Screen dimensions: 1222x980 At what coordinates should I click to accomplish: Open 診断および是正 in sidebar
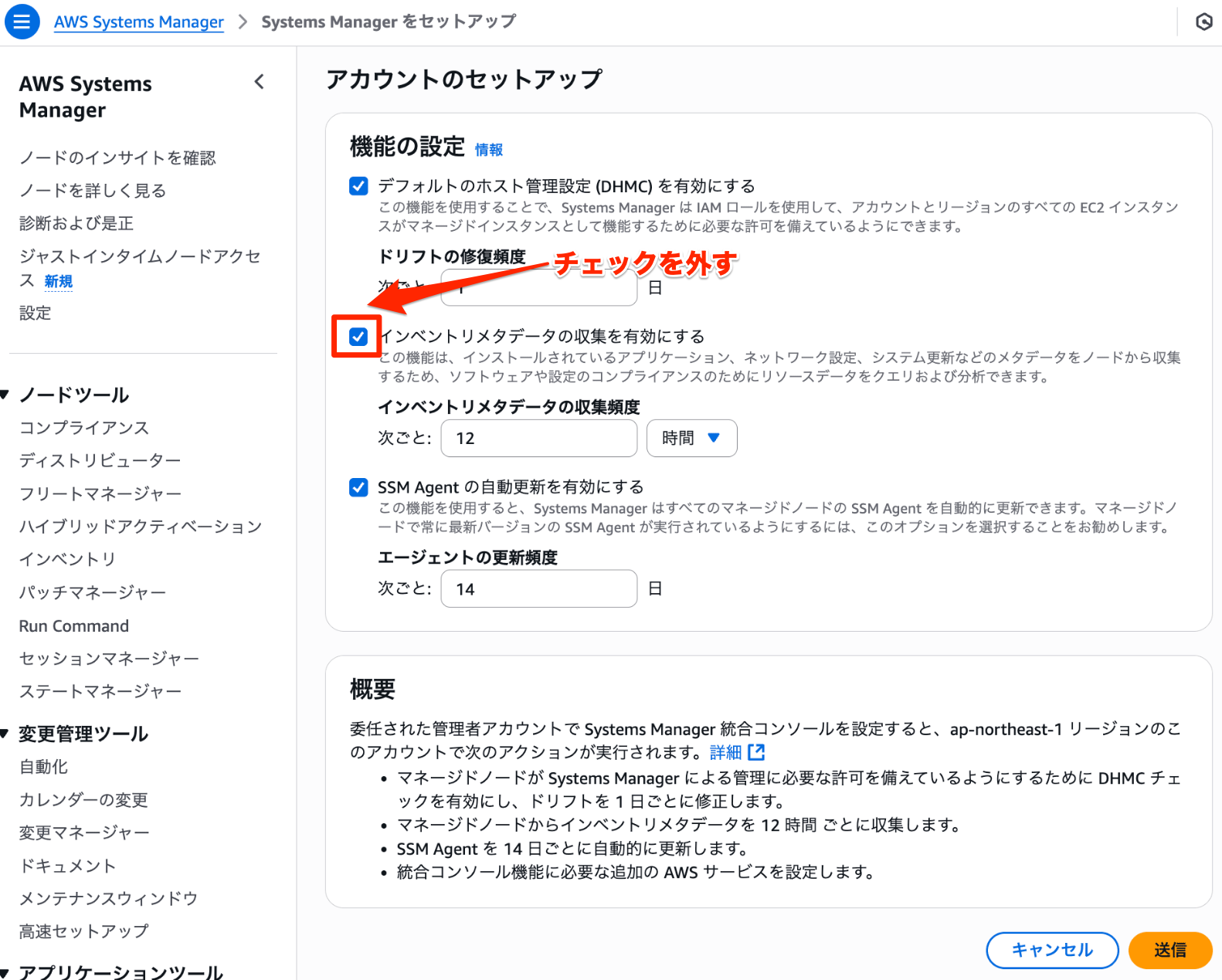76,223
